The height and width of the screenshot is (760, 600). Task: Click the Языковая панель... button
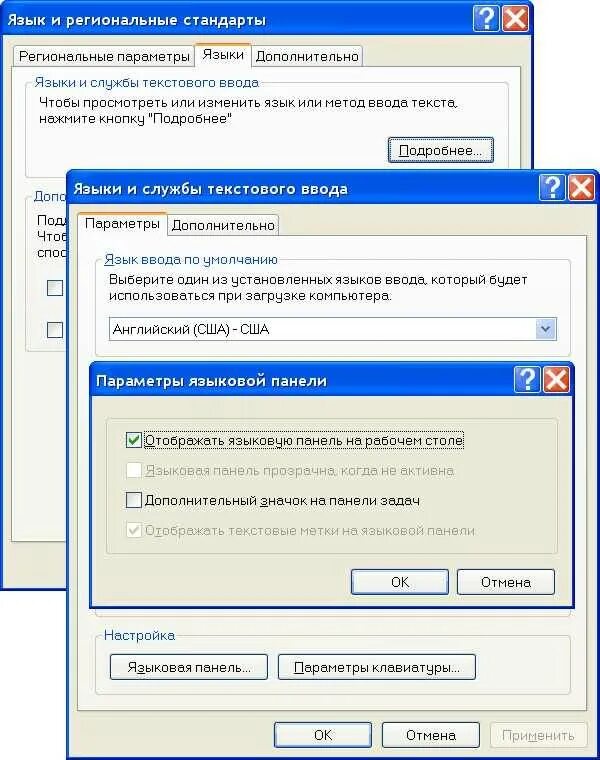pyautogui.click(x=189, y=667)
